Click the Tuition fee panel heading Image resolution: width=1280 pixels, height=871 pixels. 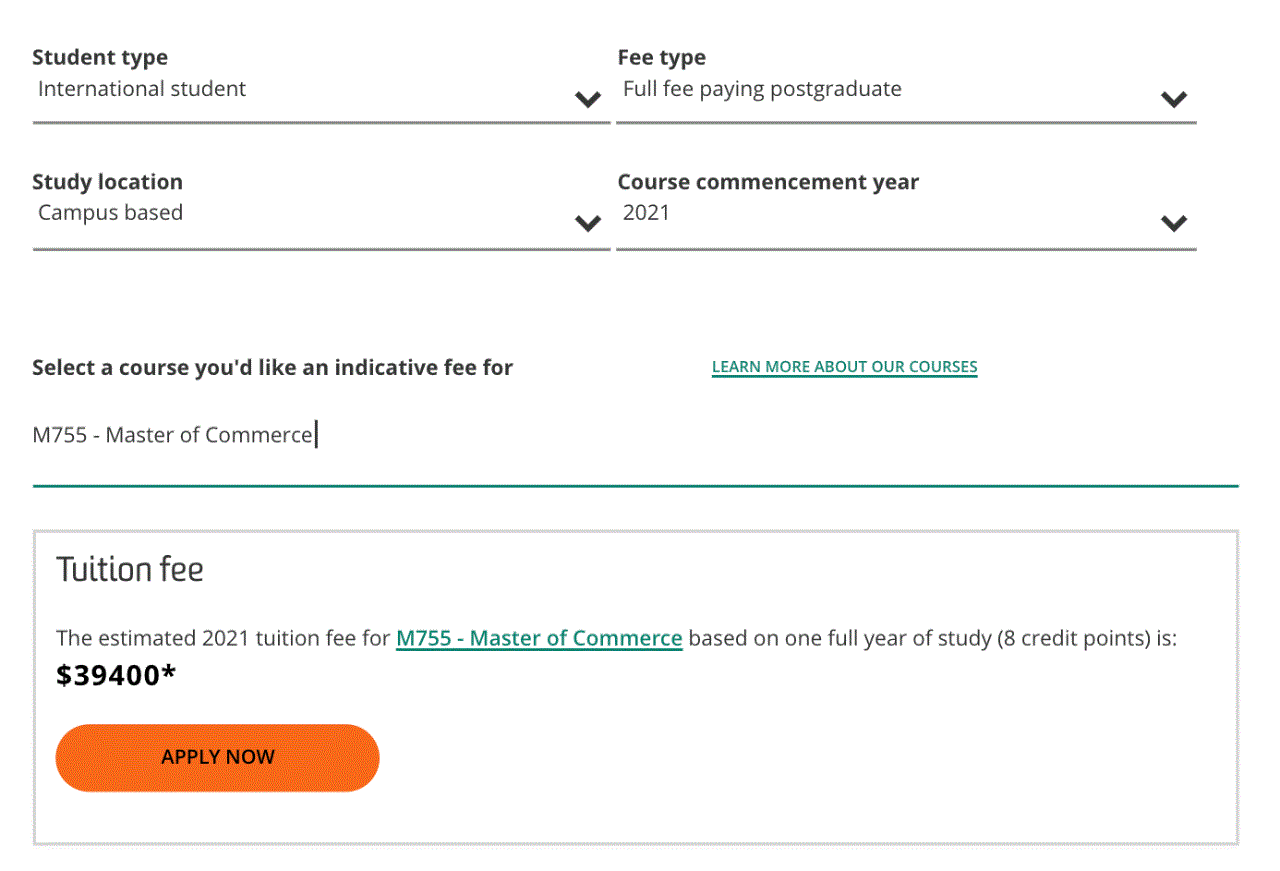(130, 568)
